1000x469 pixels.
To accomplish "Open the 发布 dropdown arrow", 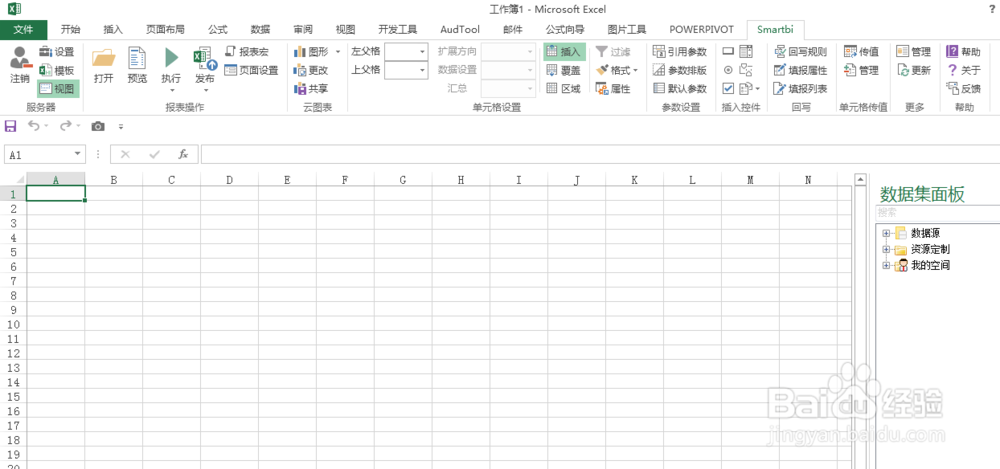I will point(205,89).
